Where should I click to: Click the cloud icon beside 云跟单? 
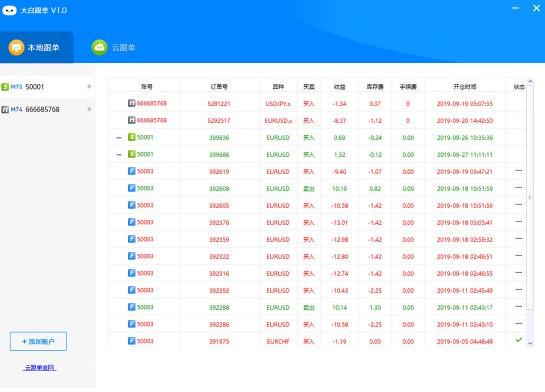click(99, 47)
